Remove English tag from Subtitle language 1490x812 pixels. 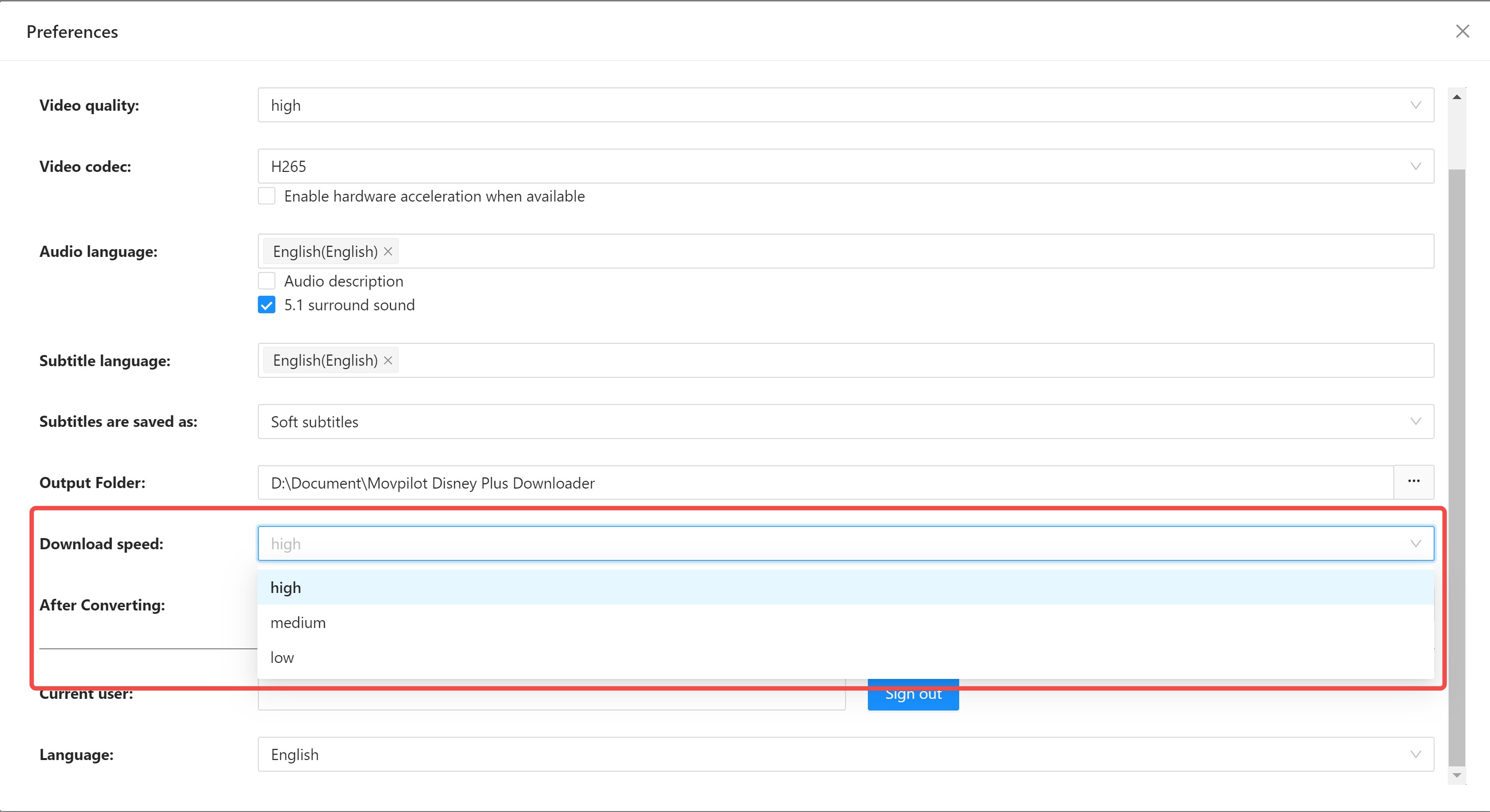388,360
